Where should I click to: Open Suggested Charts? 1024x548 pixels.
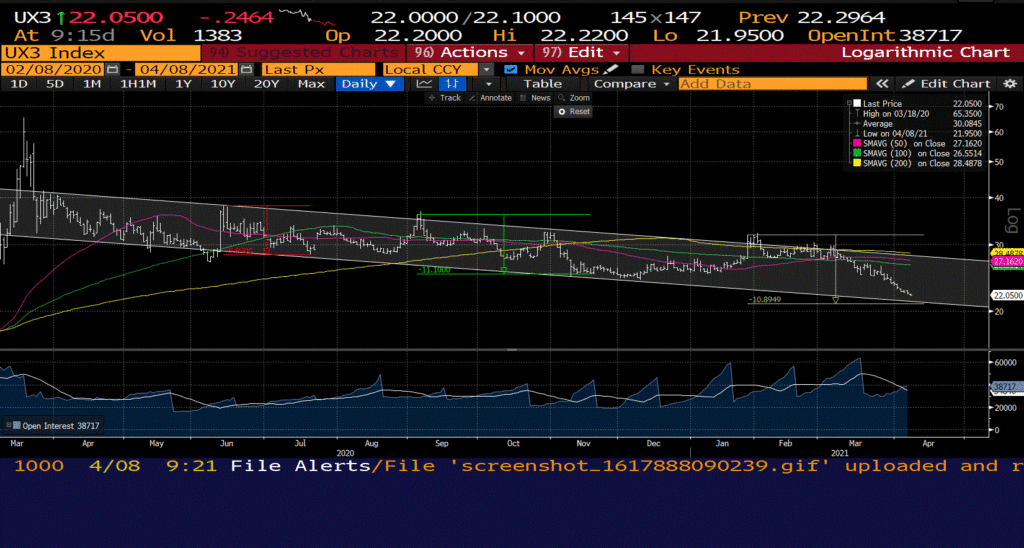pos(302,52)
